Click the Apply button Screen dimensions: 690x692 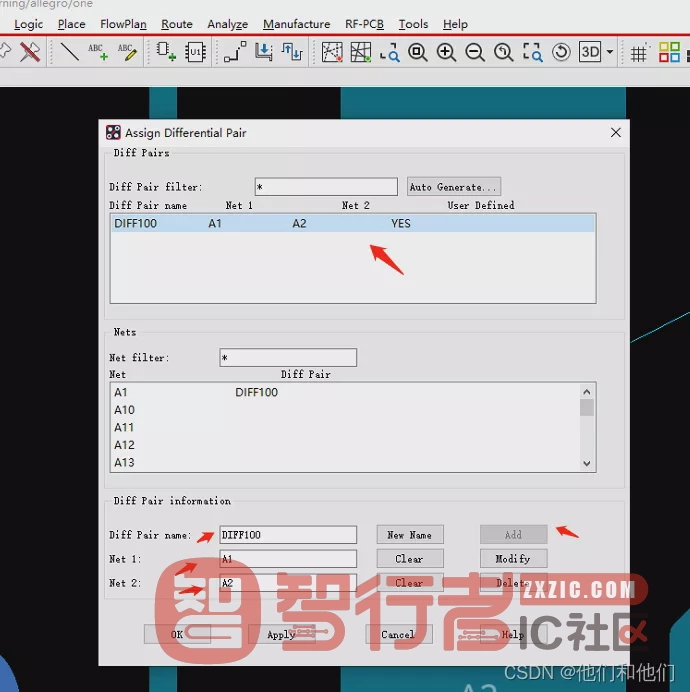pos(282,634)
